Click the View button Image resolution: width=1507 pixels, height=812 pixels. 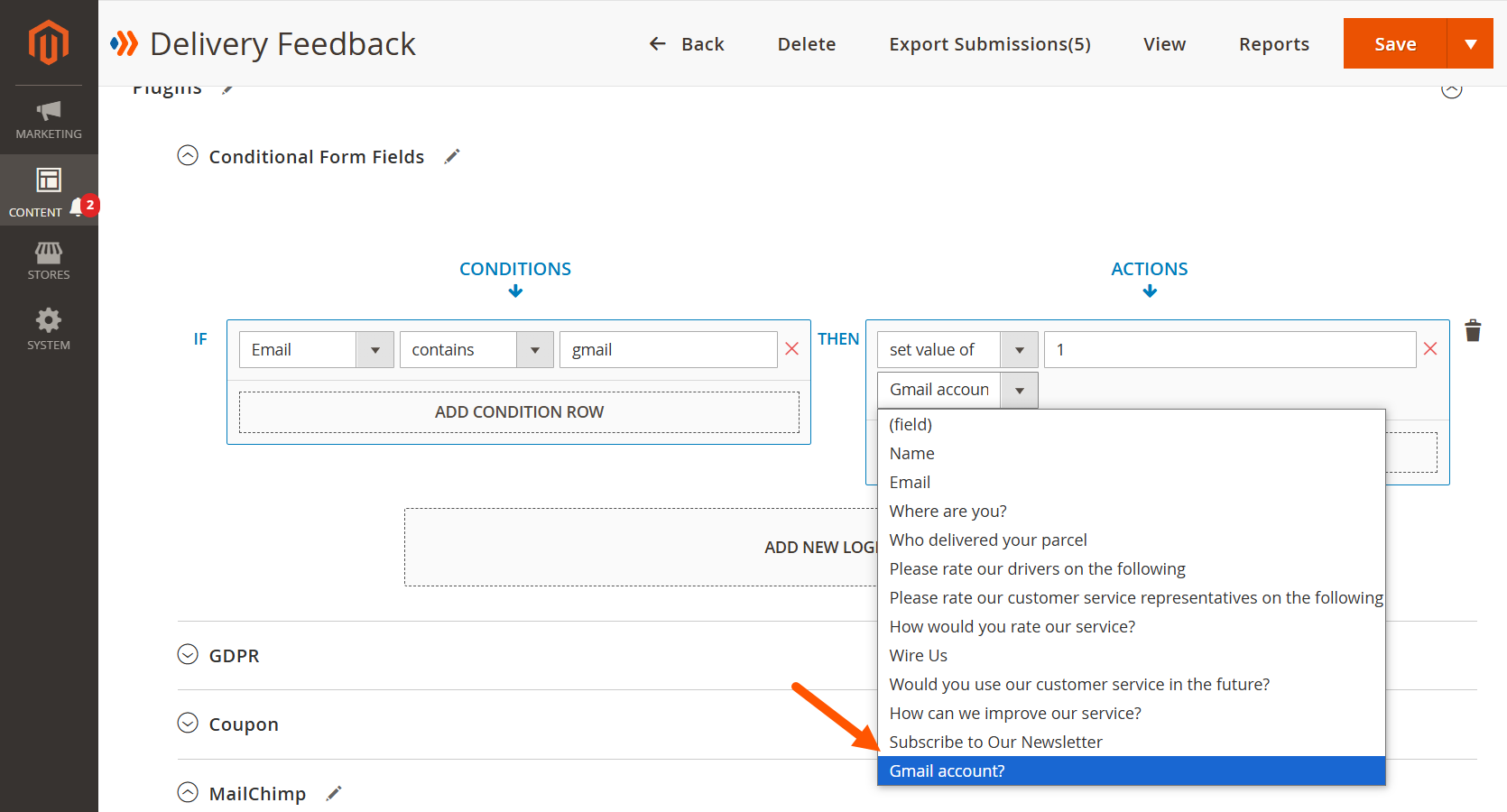(1164, 44)
